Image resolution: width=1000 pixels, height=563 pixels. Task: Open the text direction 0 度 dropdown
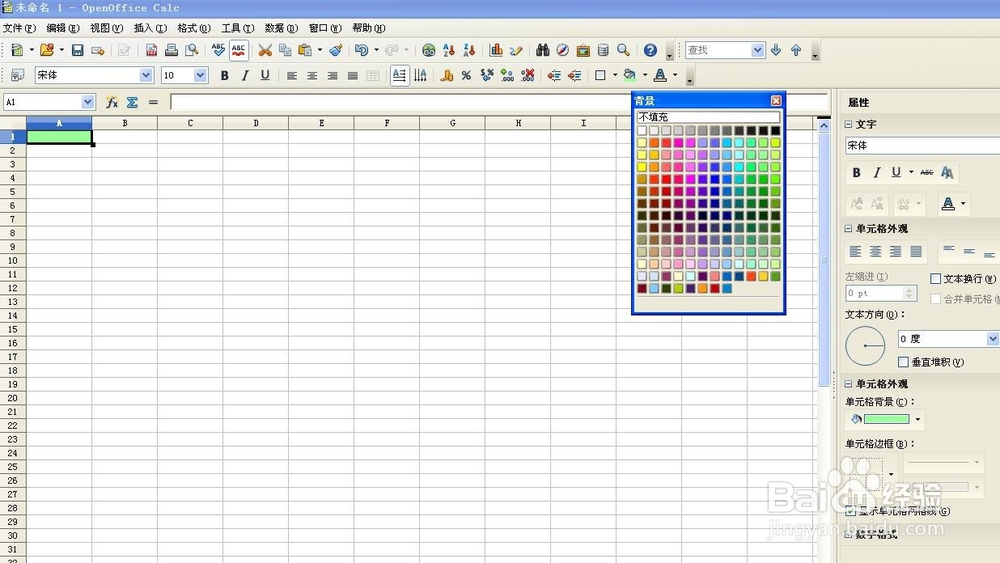pos(993,339)
